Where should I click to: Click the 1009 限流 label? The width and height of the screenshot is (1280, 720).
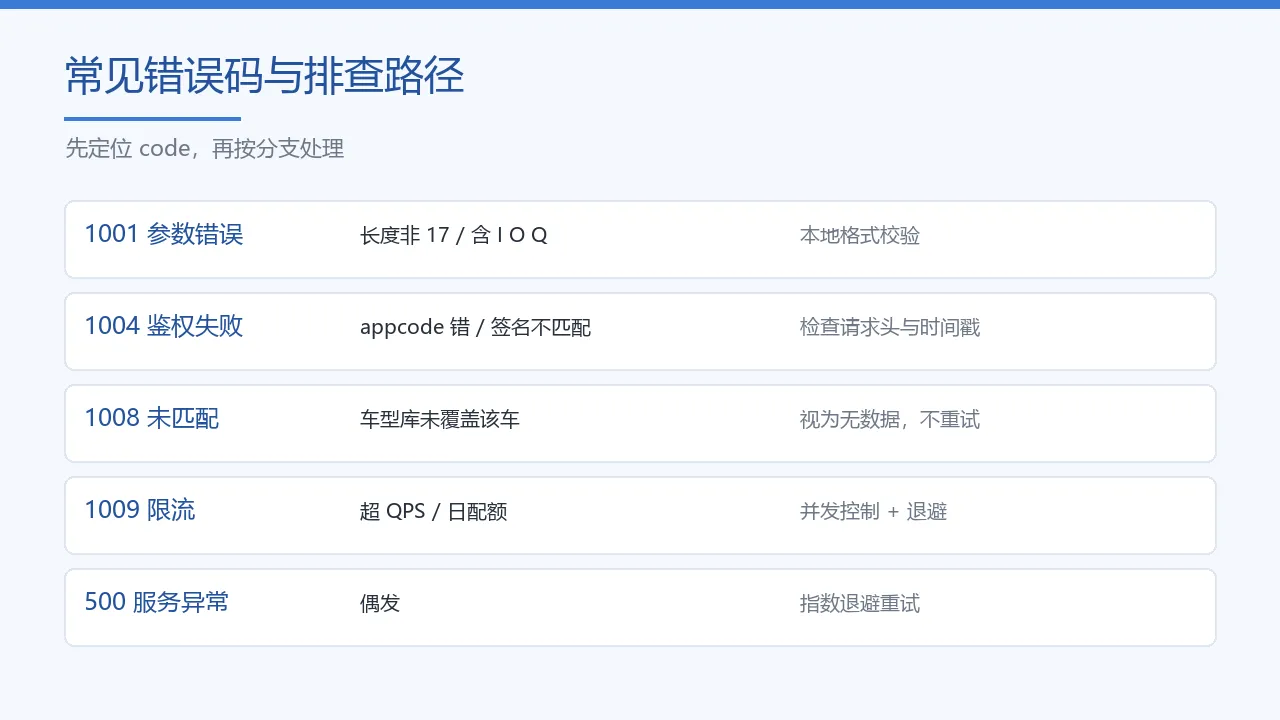(140, 511)
